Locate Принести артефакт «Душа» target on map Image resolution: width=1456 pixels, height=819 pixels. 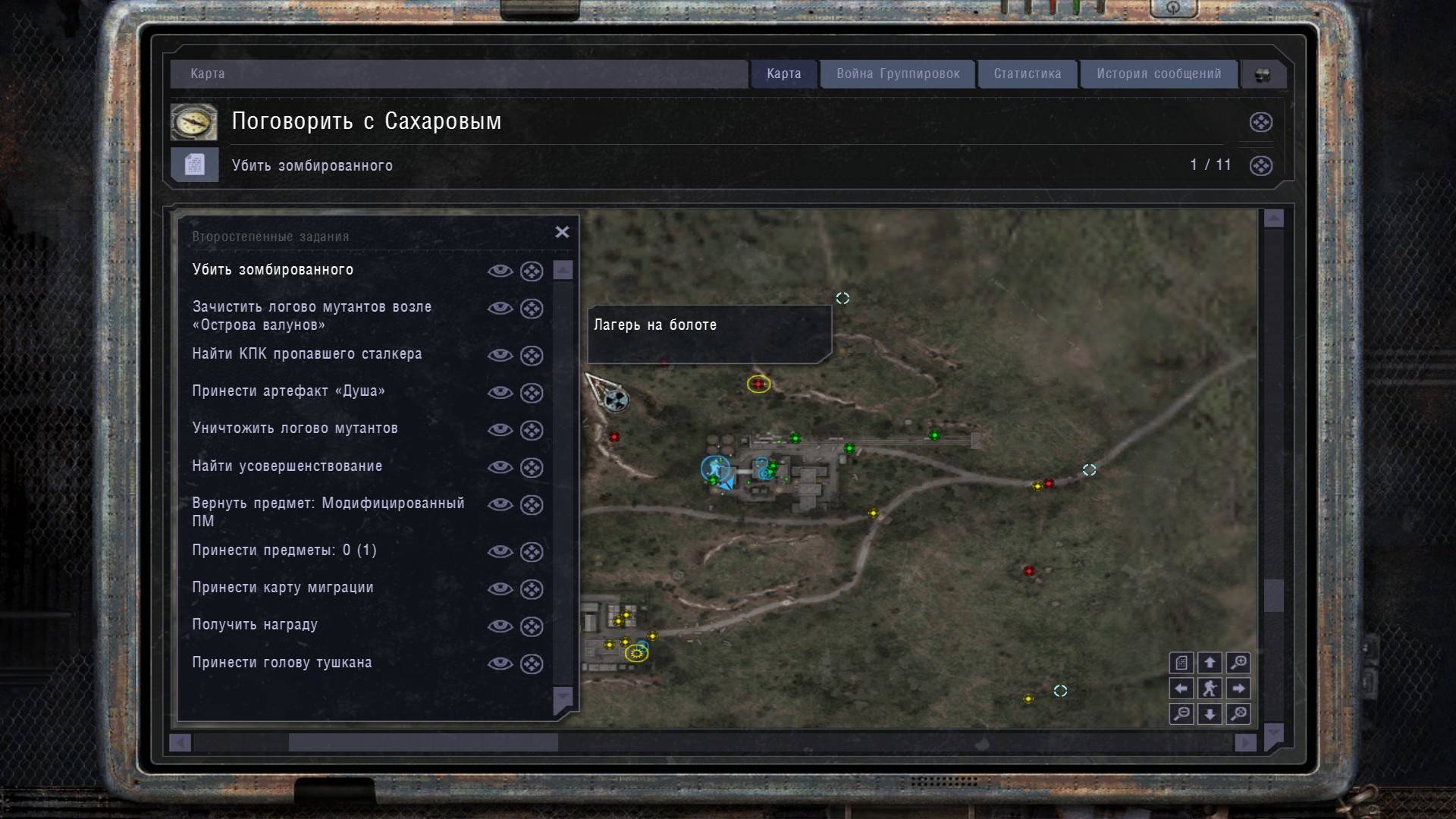tap(532, 393)
